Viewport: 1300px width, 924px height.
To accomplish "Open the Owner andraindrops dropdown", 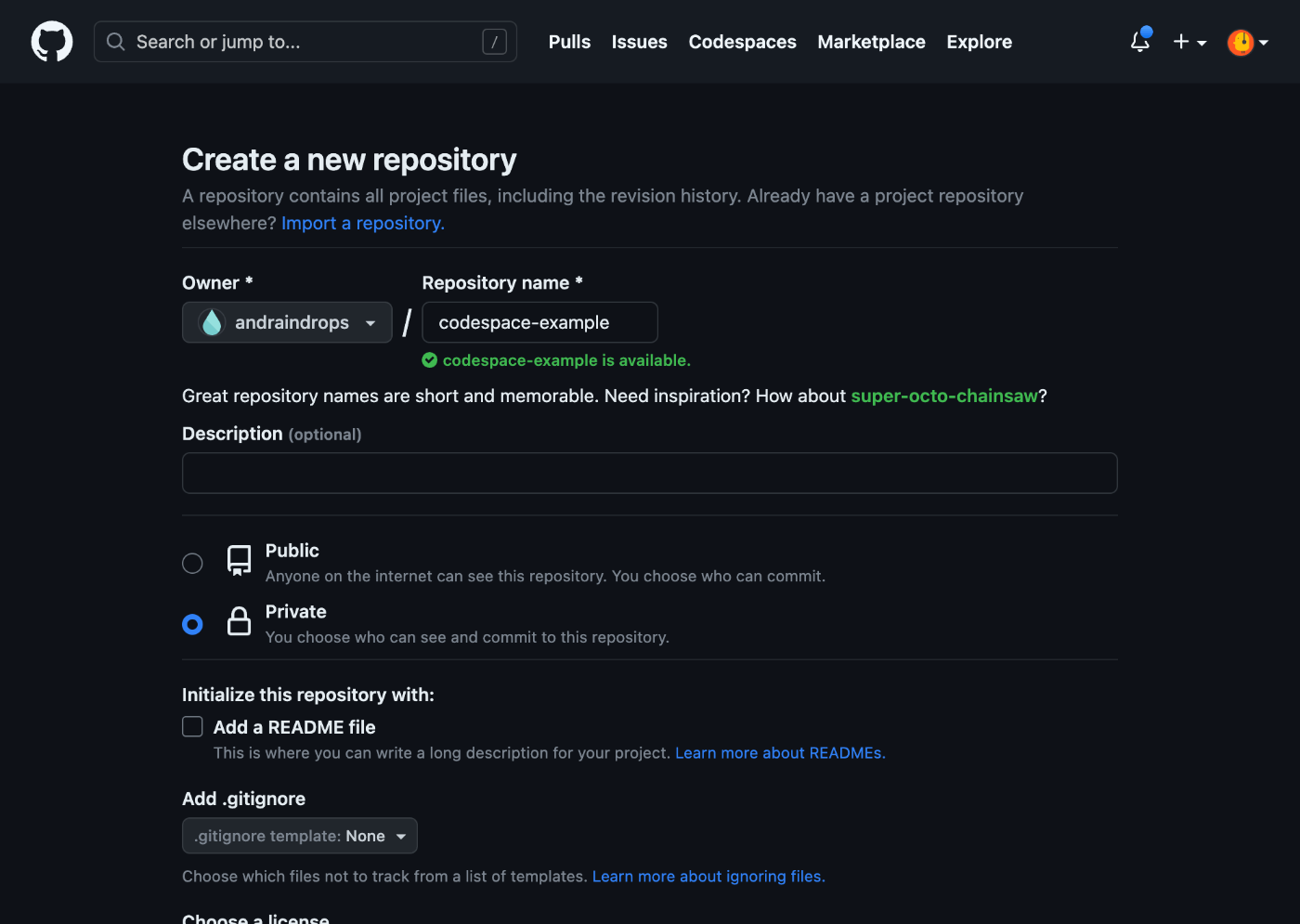I will point(287,322).
